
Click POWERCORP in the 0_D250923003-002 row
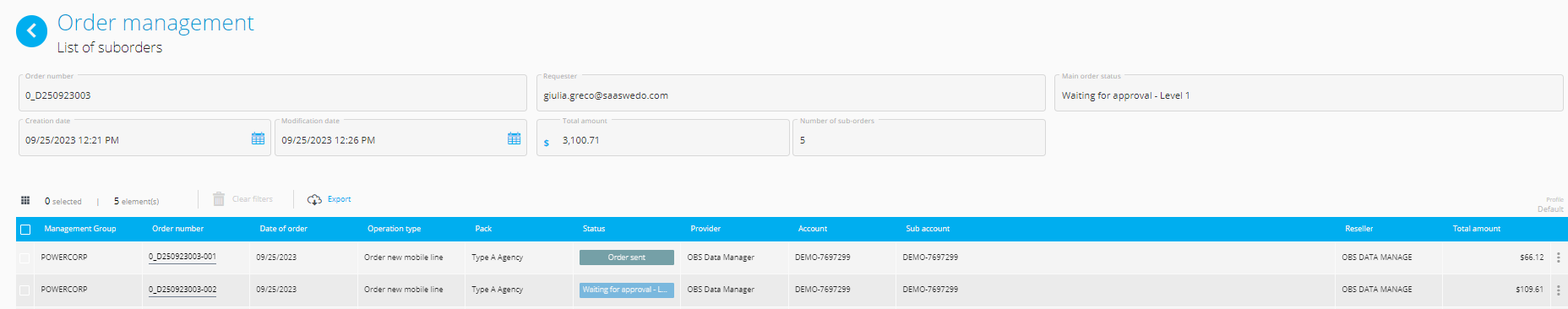pyautogui.click(x=64, y=290)
